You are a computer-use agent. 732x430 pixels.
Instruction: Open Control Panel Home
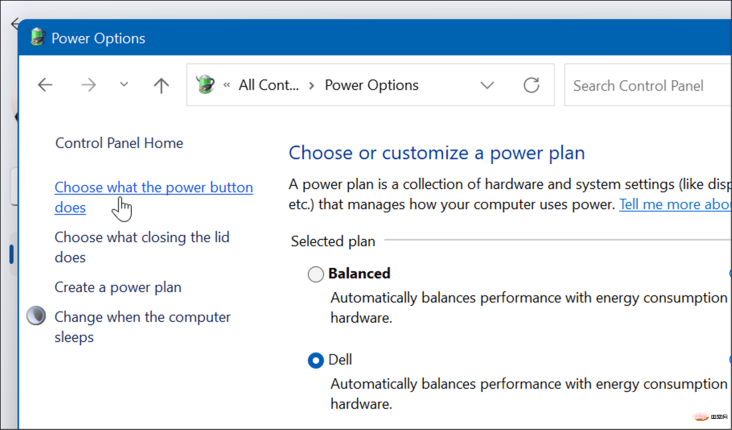pos(119,143)
